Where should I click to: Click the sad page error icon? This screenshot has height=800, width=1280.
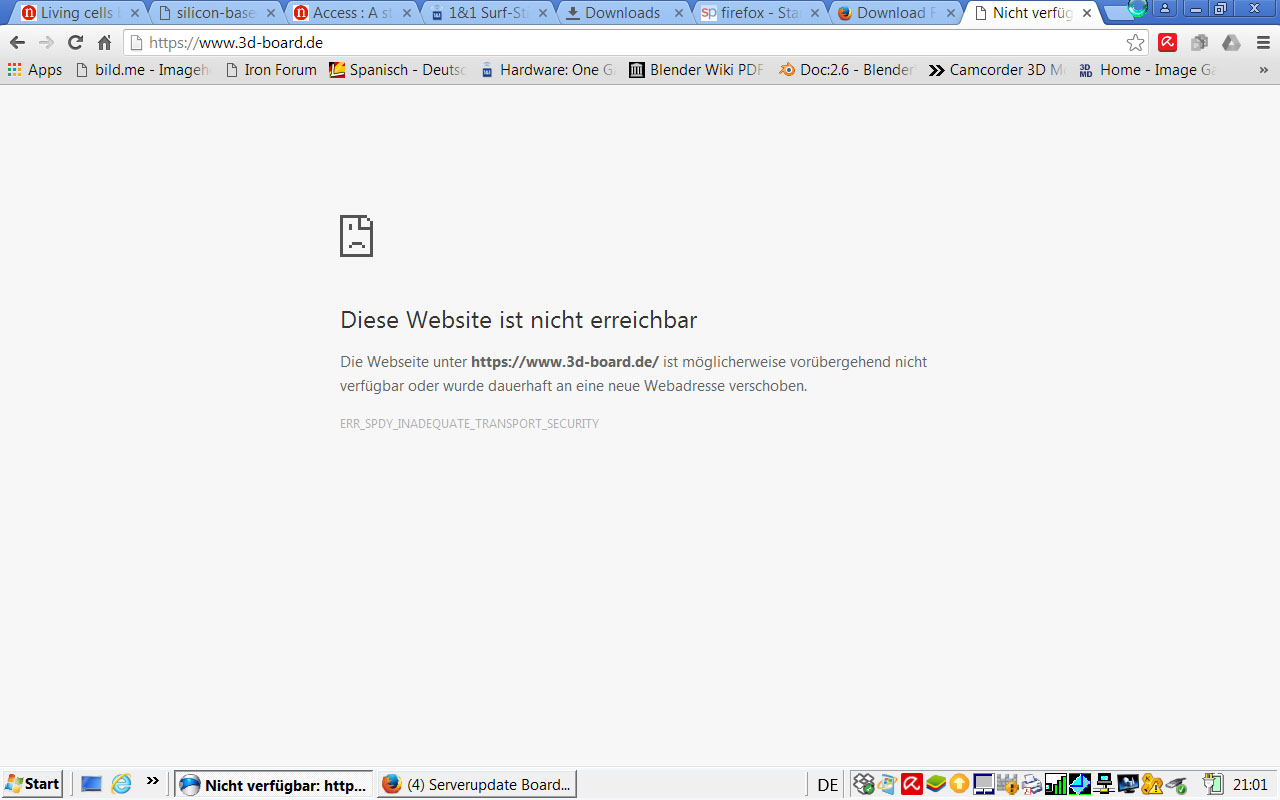pos(356,235)
